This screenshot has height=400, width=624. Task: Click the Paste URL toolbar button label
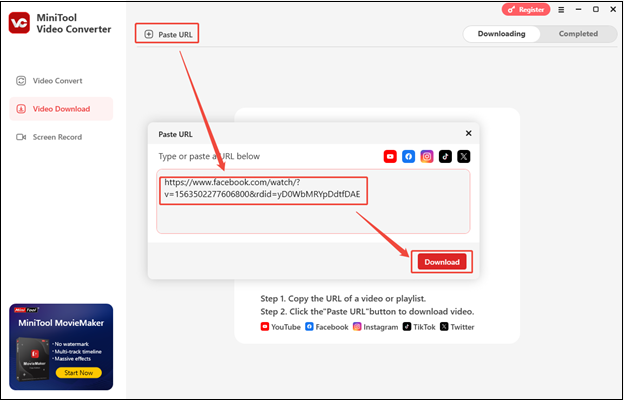(175, 34)
